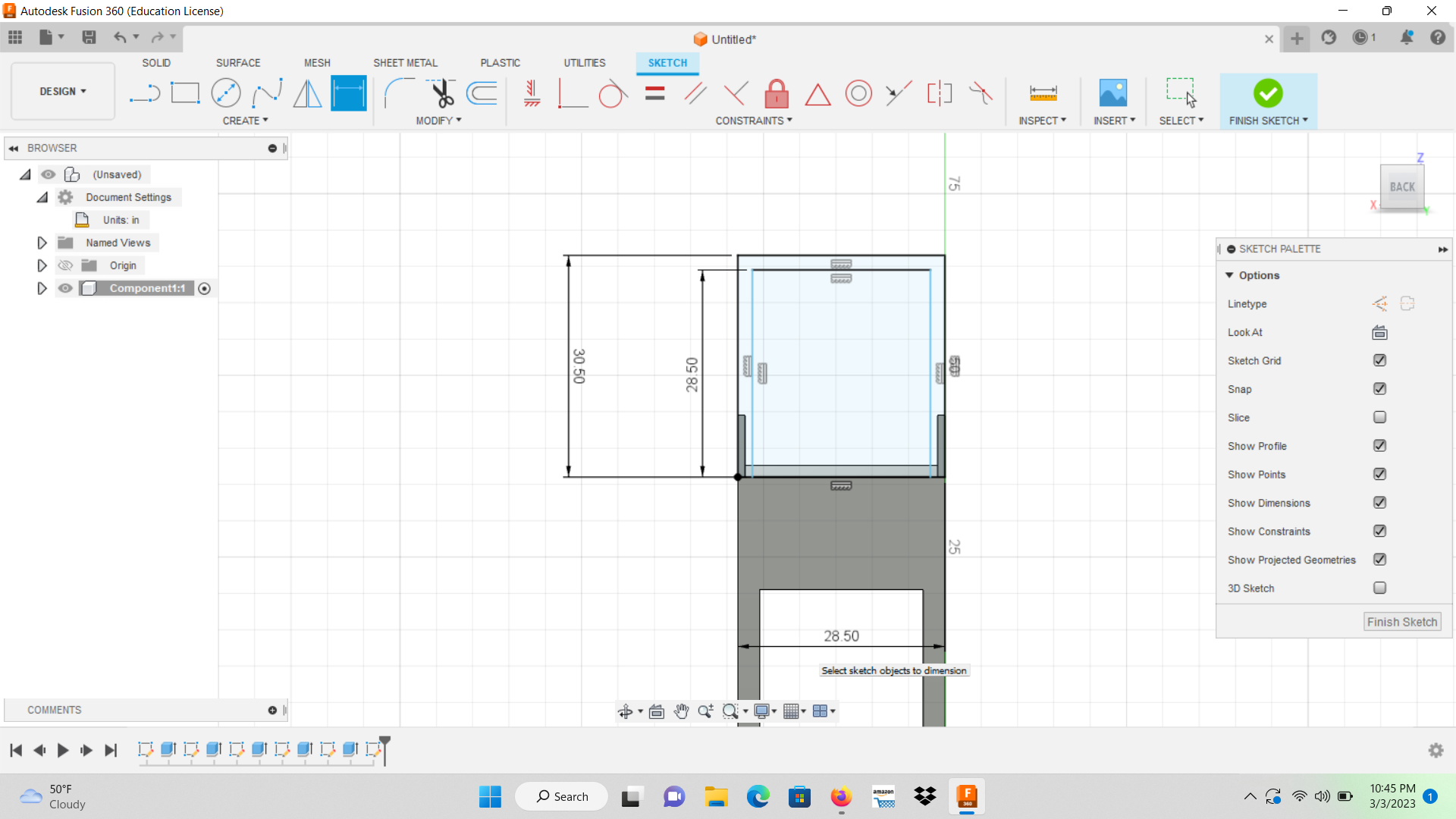The width and height of the screenshot is (1456, 819).
Task: Open the Windows Search field
Action: [x=561, y=796]
